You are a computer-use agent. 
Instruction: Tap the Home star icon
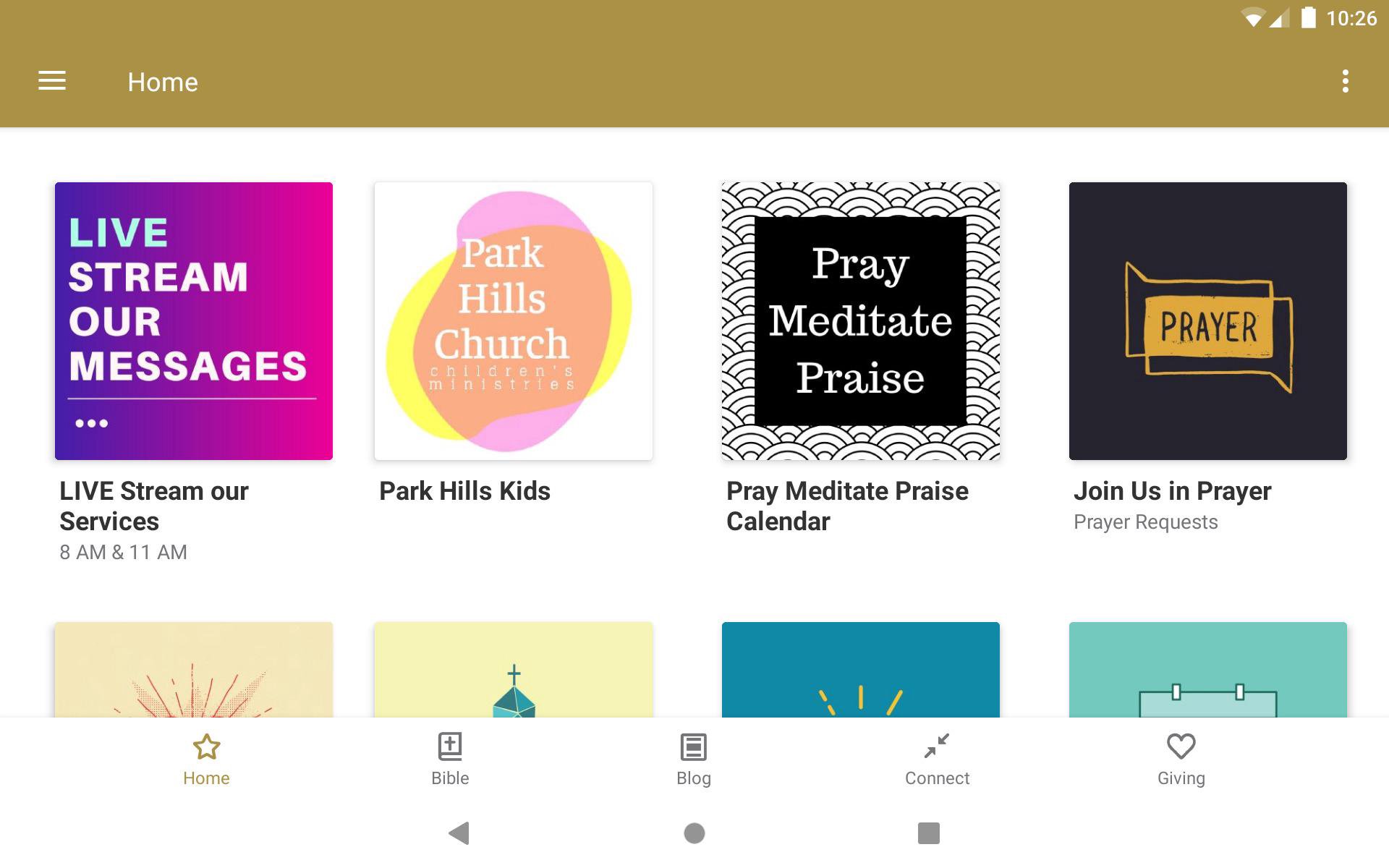coord(206,746)
